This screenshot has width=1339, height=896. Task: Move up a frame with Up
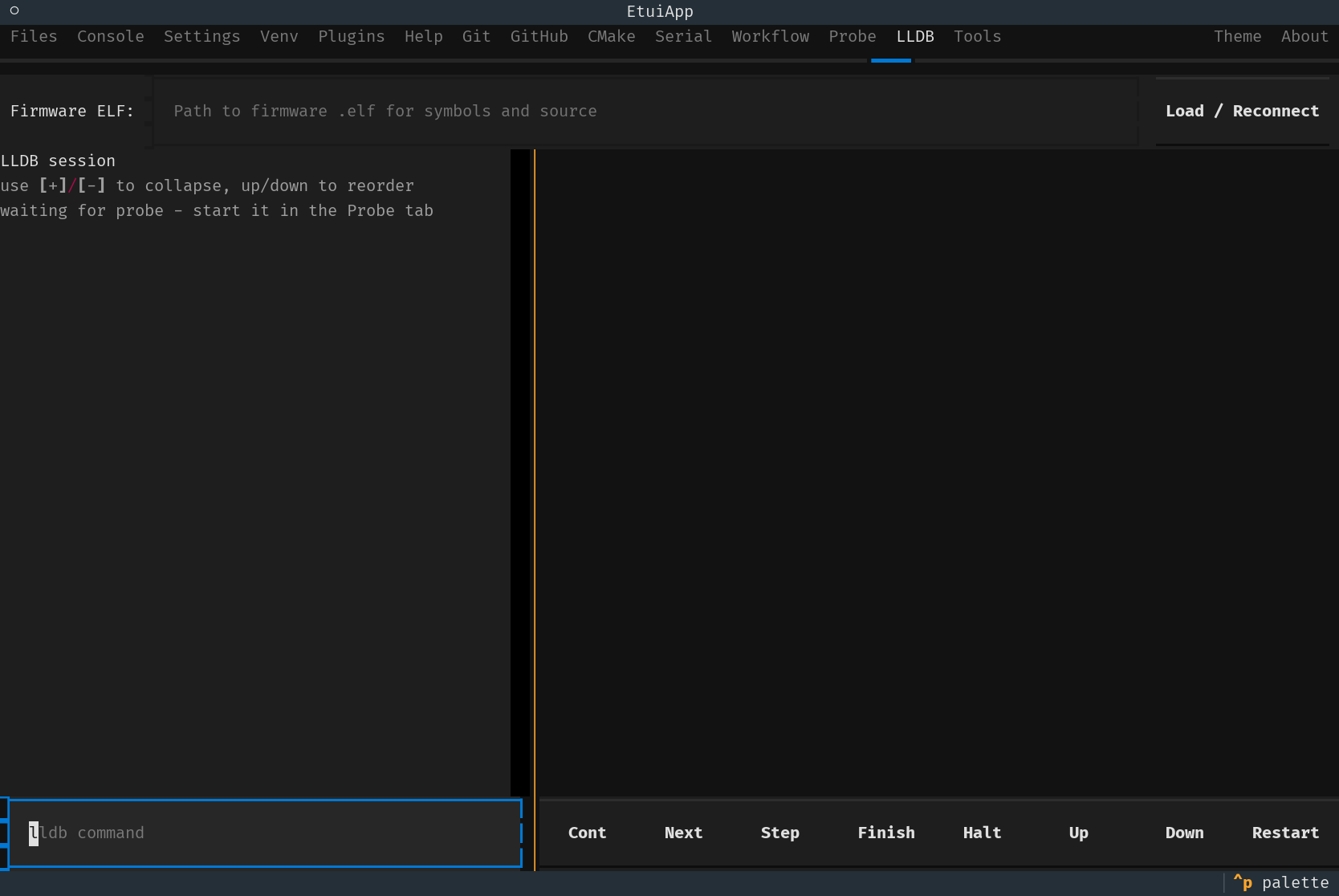[x=1079, y=833]
